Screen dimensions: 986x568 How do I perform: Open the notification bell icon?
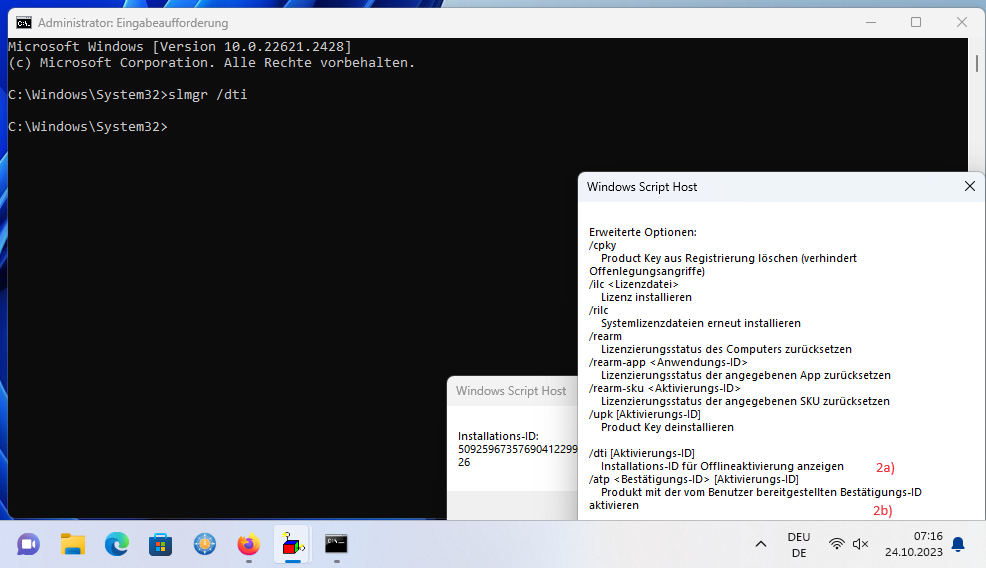tap(958, 544)
